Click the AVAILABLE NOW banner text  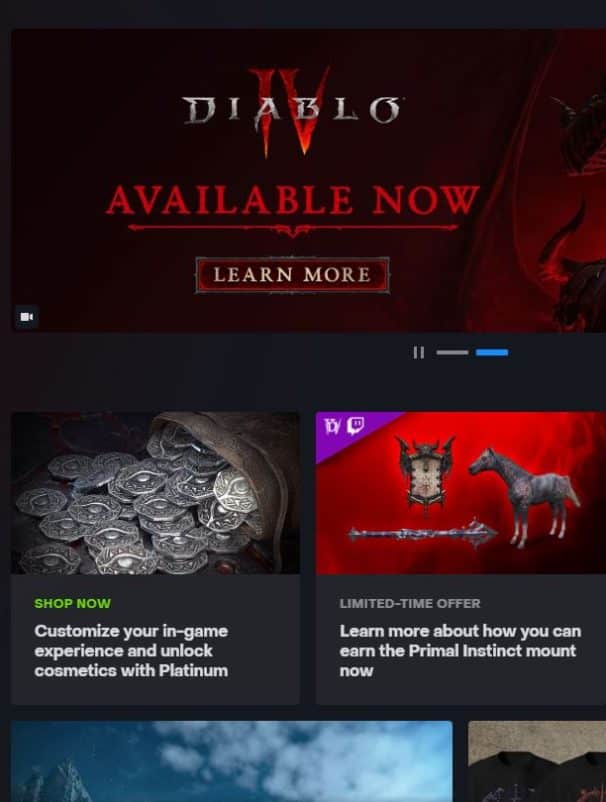pos(293,199)
